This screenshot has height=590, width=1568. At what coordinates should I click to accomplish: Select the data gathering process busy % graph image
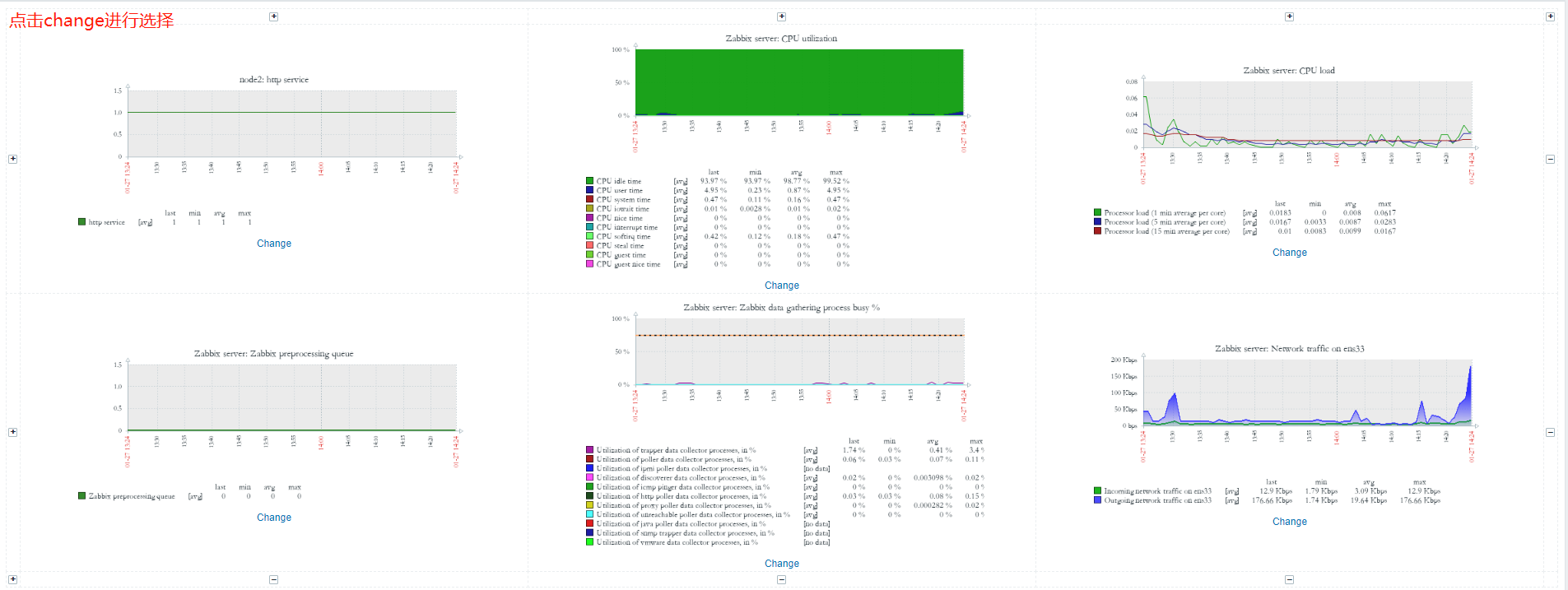click(782, 425)
